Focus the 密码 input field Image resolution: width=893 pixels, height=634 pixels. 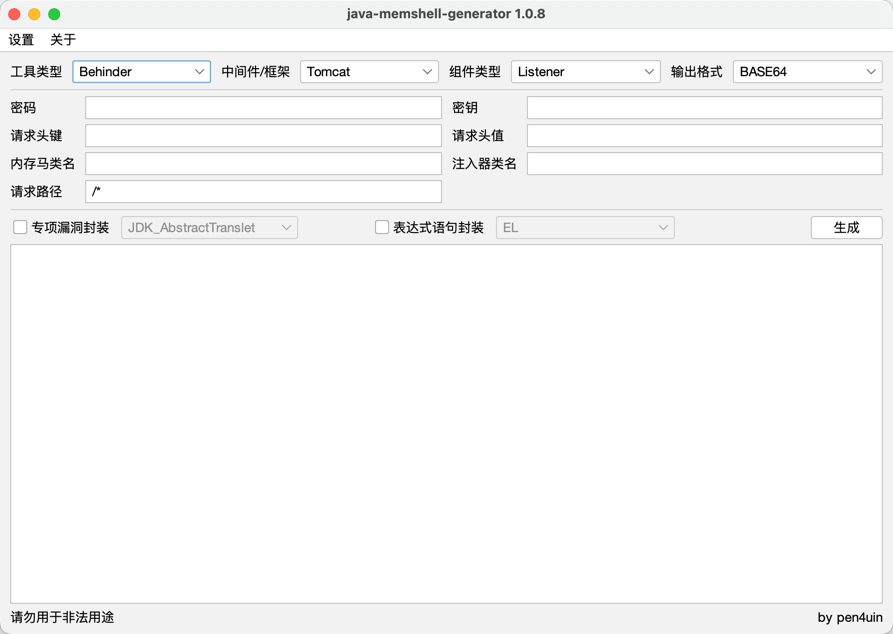[263, 108]
